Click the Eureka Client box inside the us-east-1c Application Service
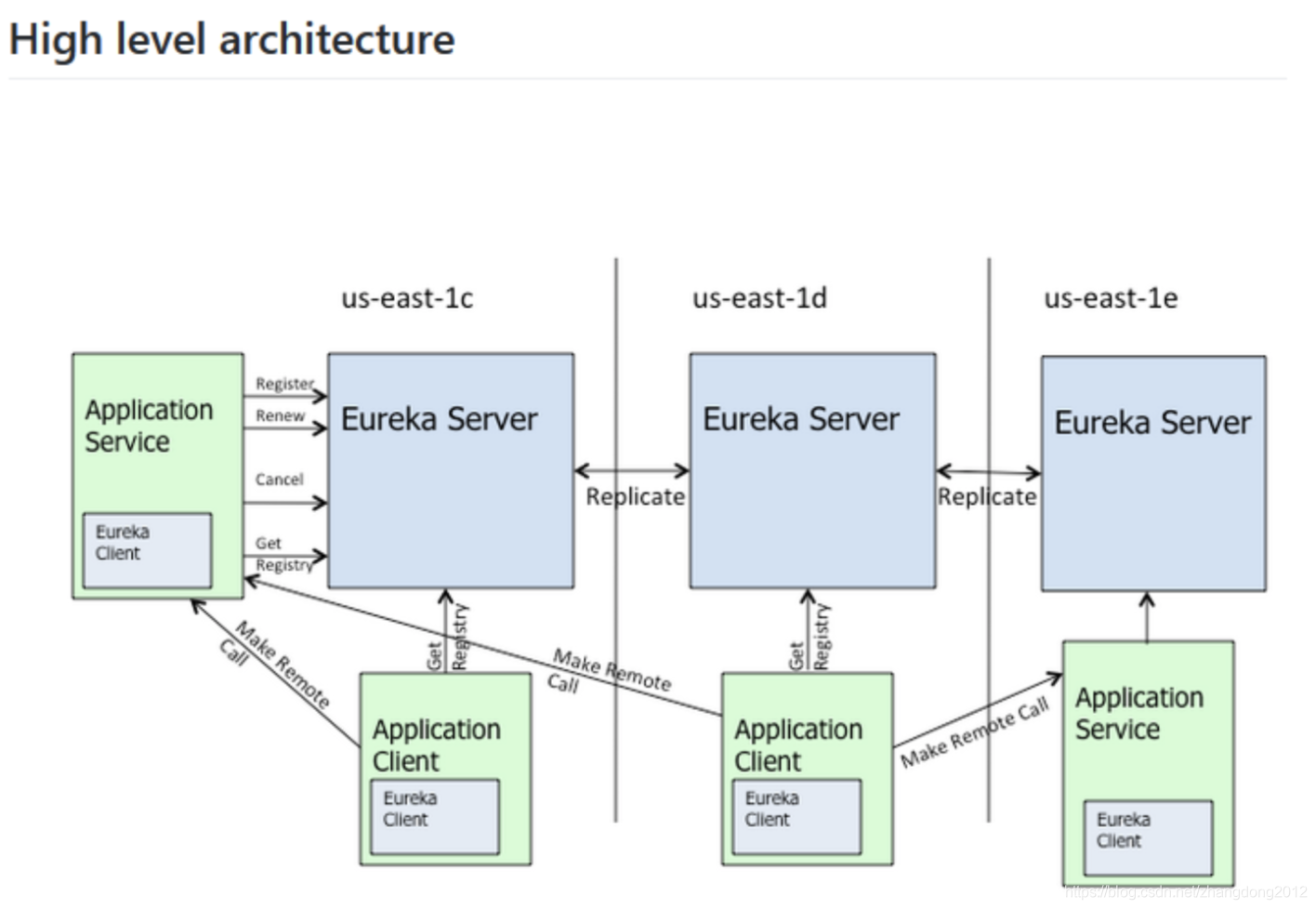Image resolution: width=1316 pixels, height=909 pixels. [x=147, y=550]
